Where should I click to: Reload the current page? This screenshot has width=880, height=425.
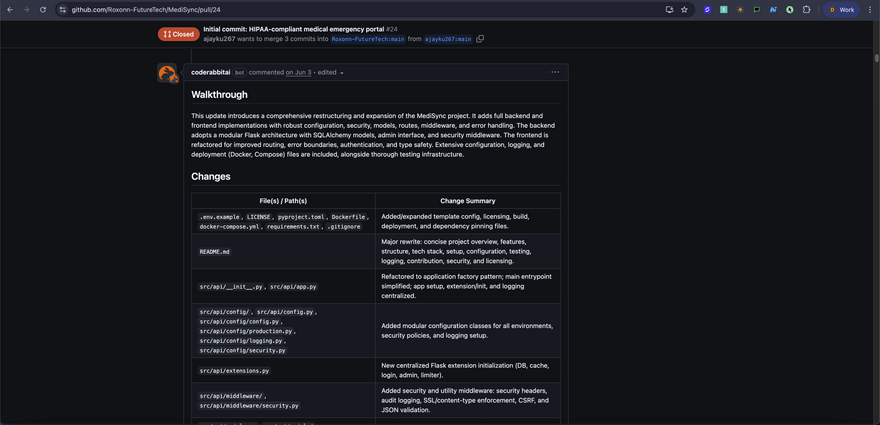click(42, 9)
